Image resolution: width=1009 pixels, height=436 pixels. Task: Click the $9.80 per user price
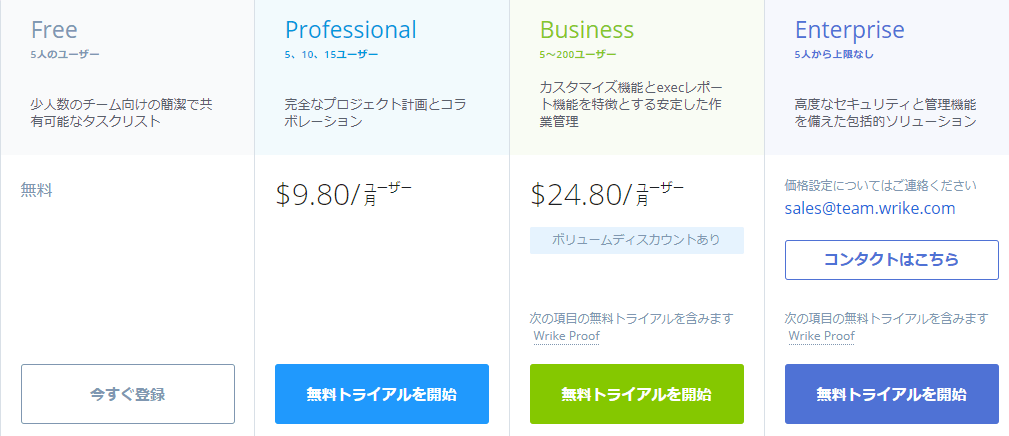pos(343,194)
